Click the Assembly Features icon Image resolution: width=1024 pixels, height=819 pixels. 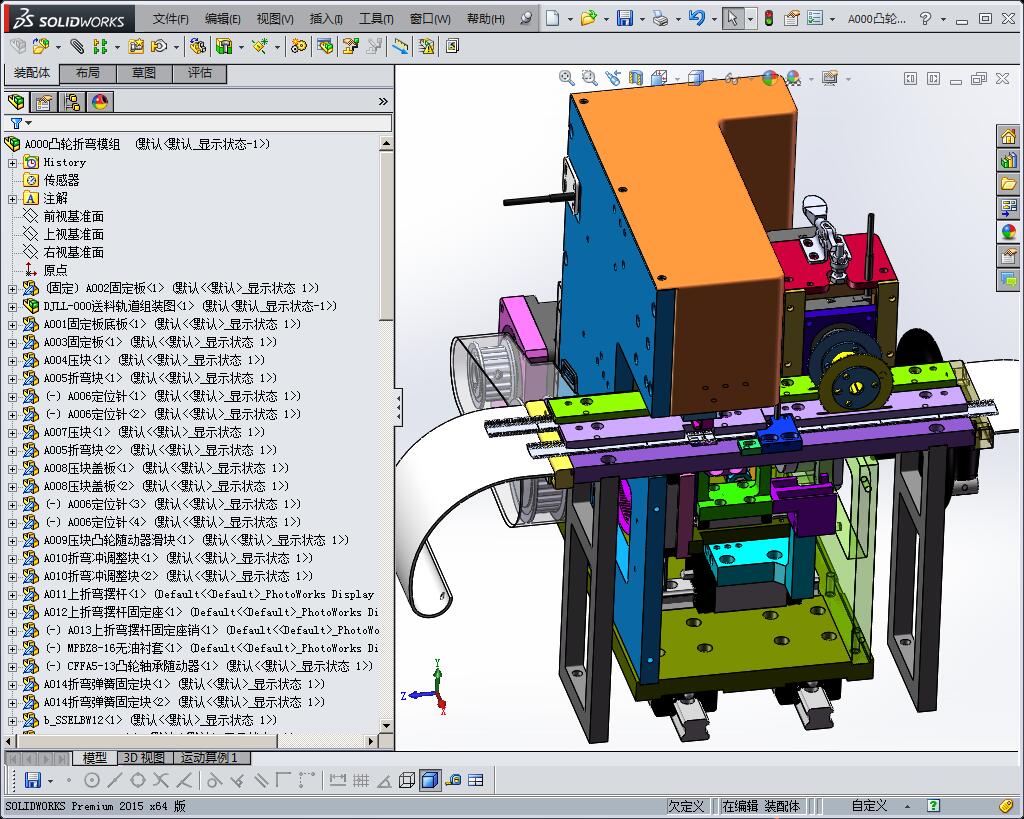224,46
